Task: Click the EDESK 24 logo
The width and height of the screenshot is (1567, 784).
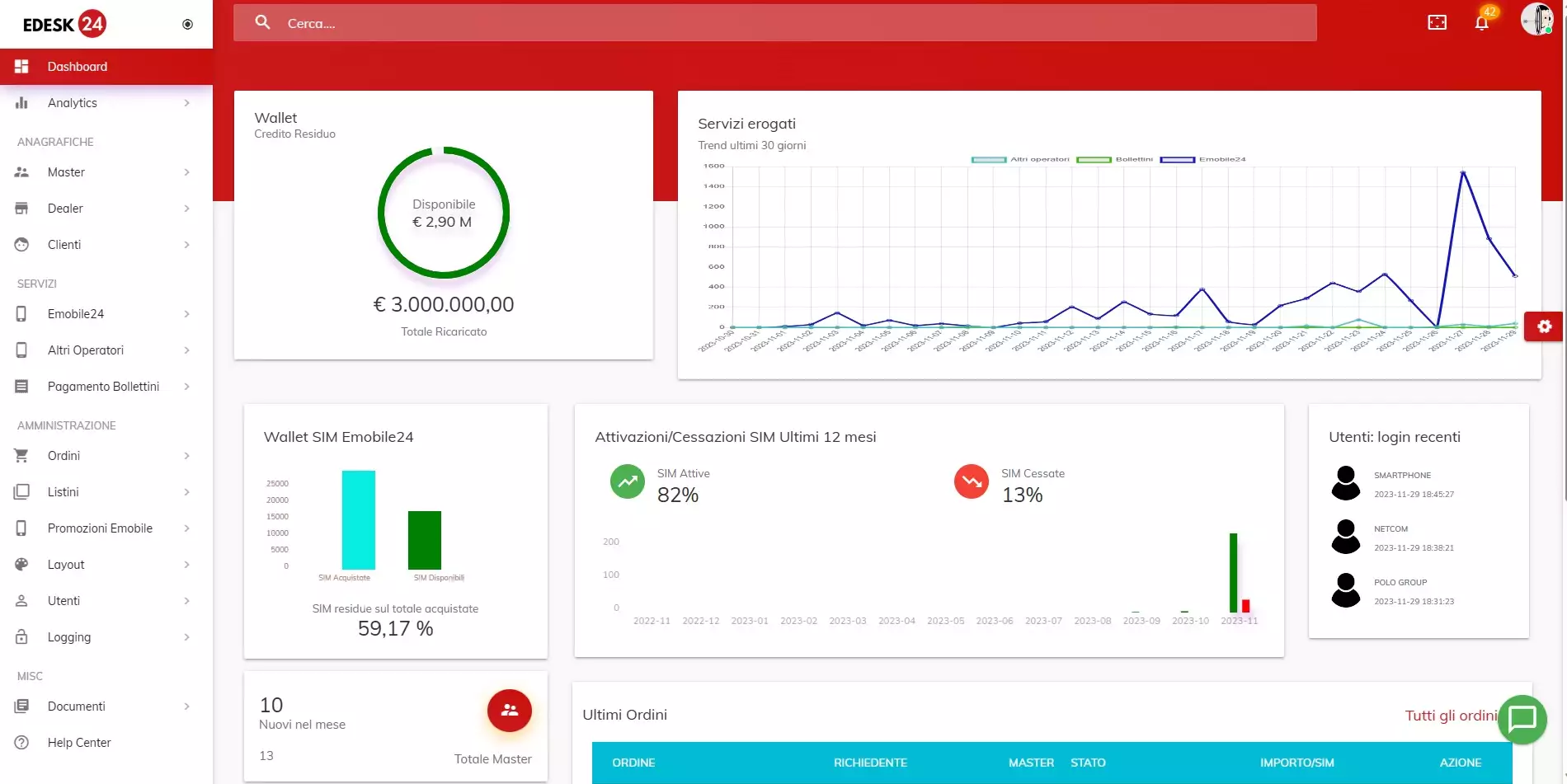Action: pyautogui.click(x=64, y=24)
